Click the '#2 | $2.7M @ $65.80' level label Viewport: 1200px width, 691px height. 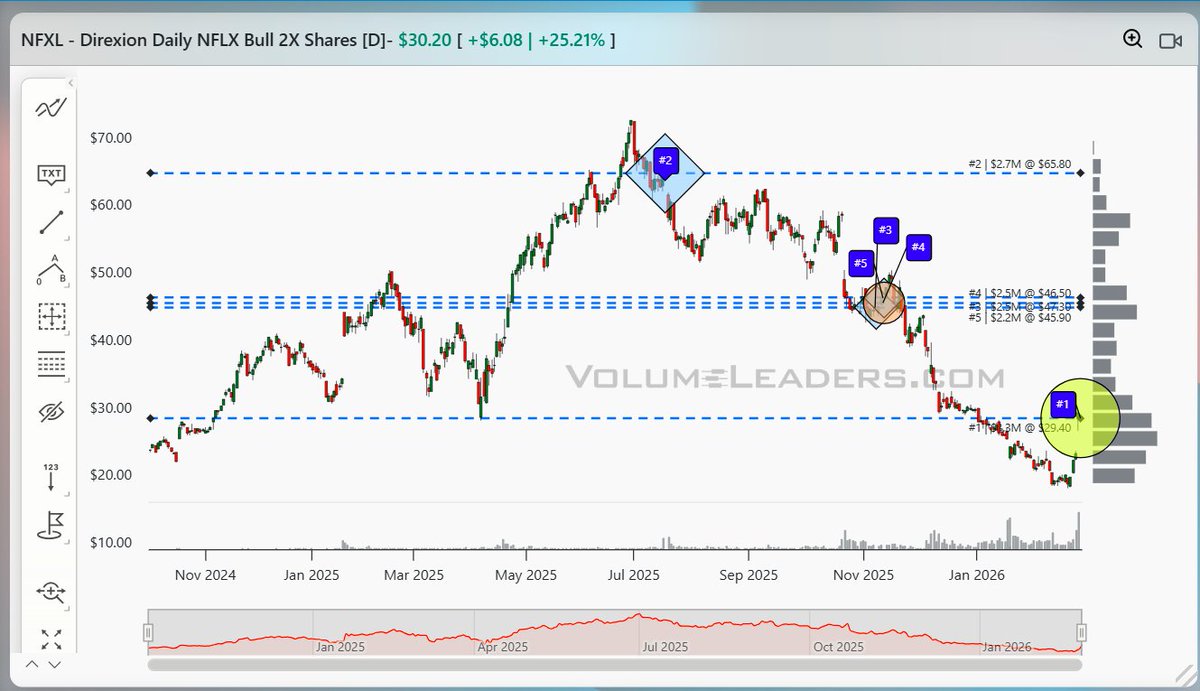[x=1020, y=164]
